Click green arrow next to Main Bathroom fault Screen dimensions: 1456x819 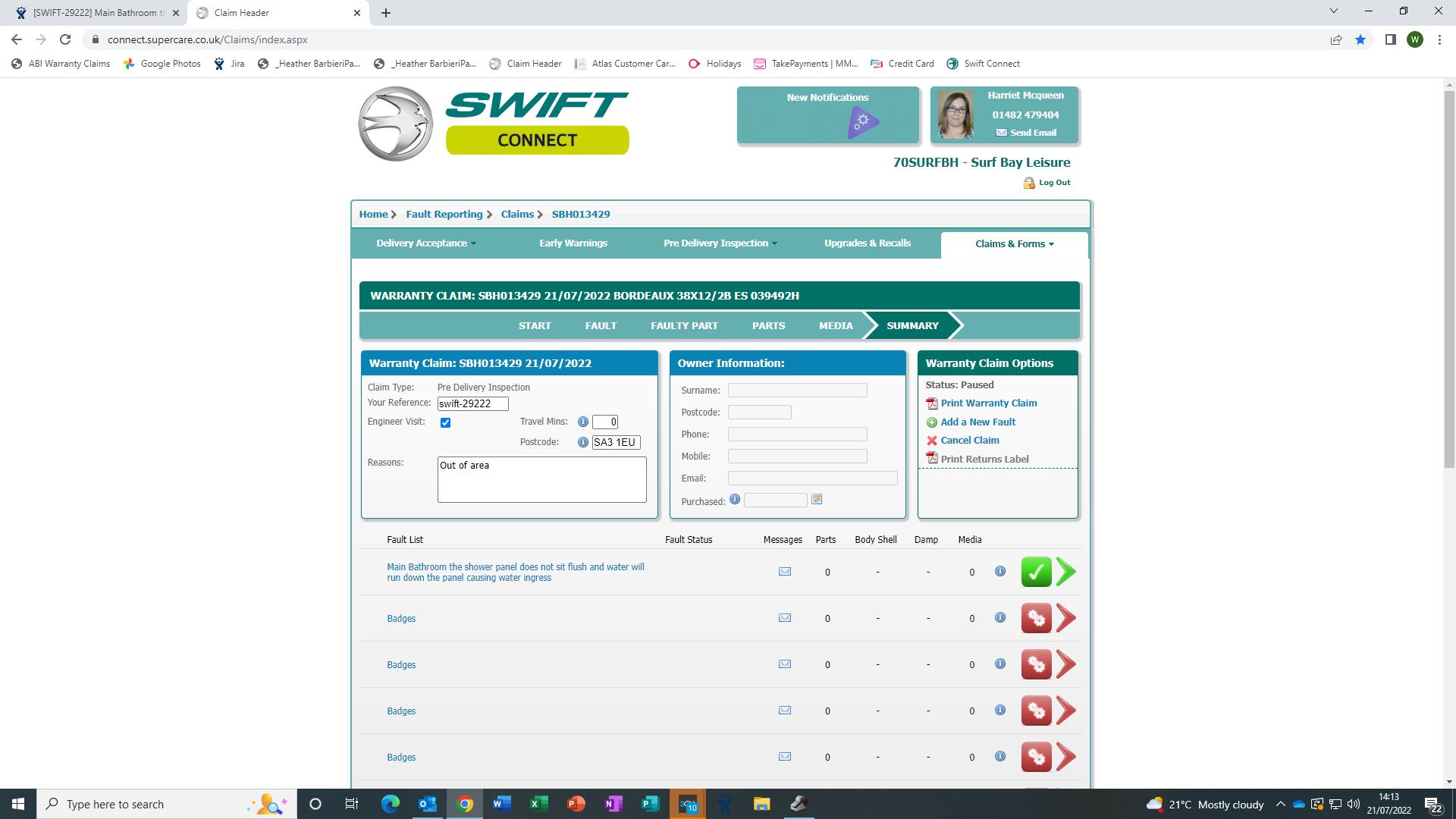(x=1065, y=572)
